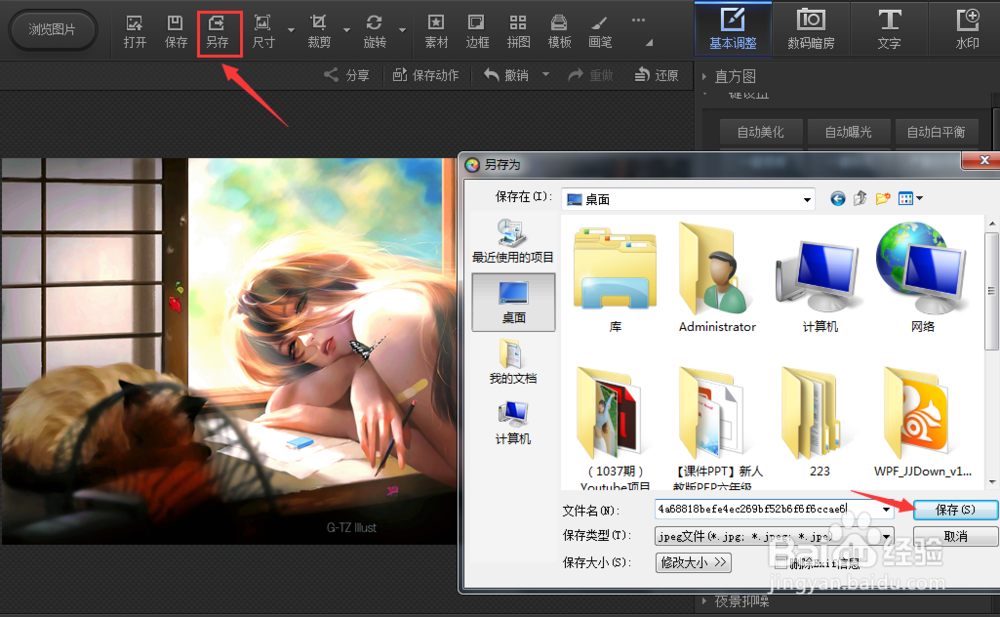Switch to 数码暗房 tab
The image size is (1000, 617).
click(811, 28)
